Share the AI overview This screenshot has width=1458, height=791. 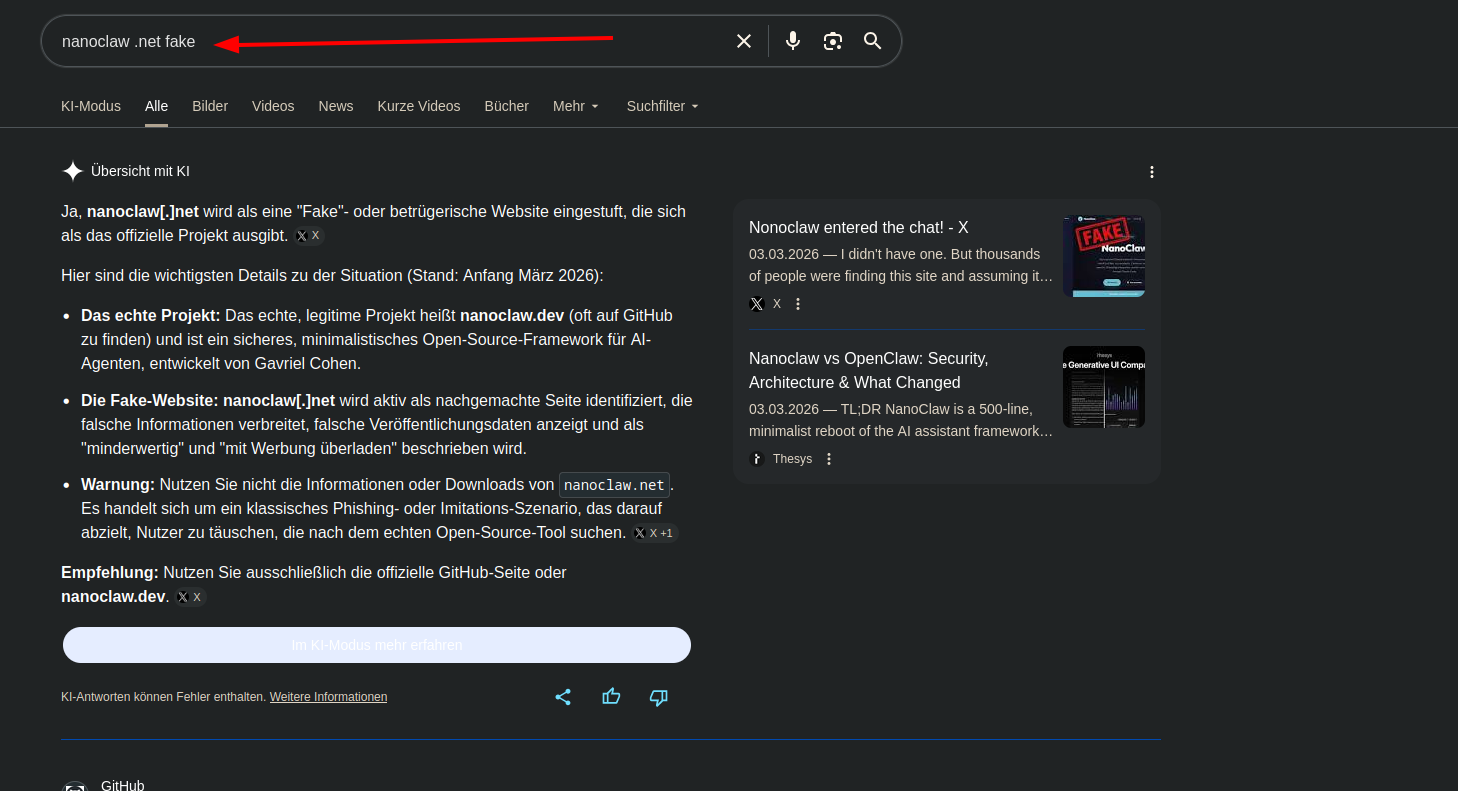(x=563, y=697)
